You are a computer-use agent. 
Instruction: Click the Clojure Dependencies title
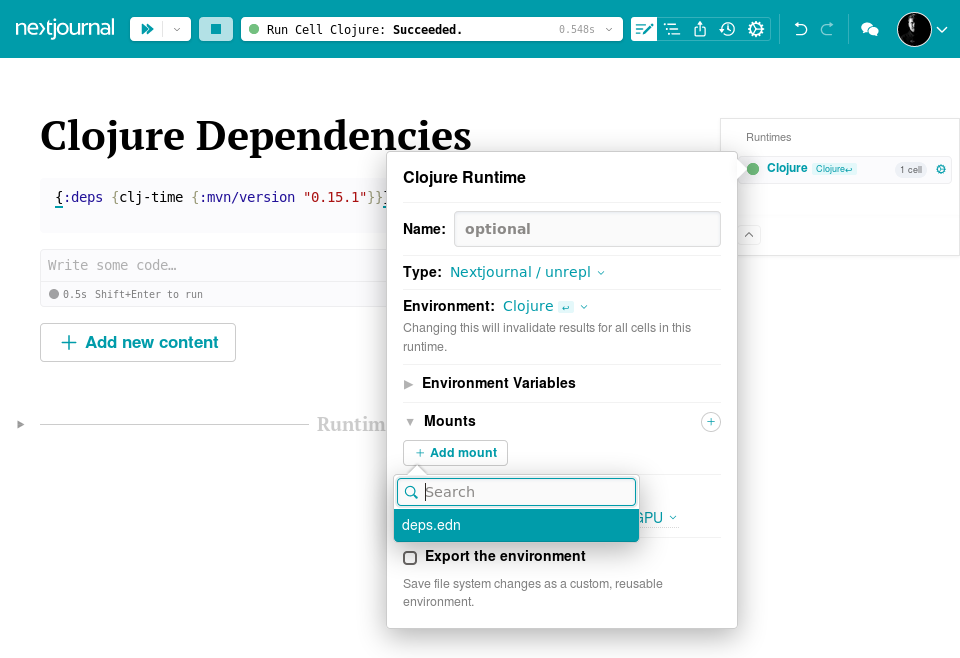255,135
